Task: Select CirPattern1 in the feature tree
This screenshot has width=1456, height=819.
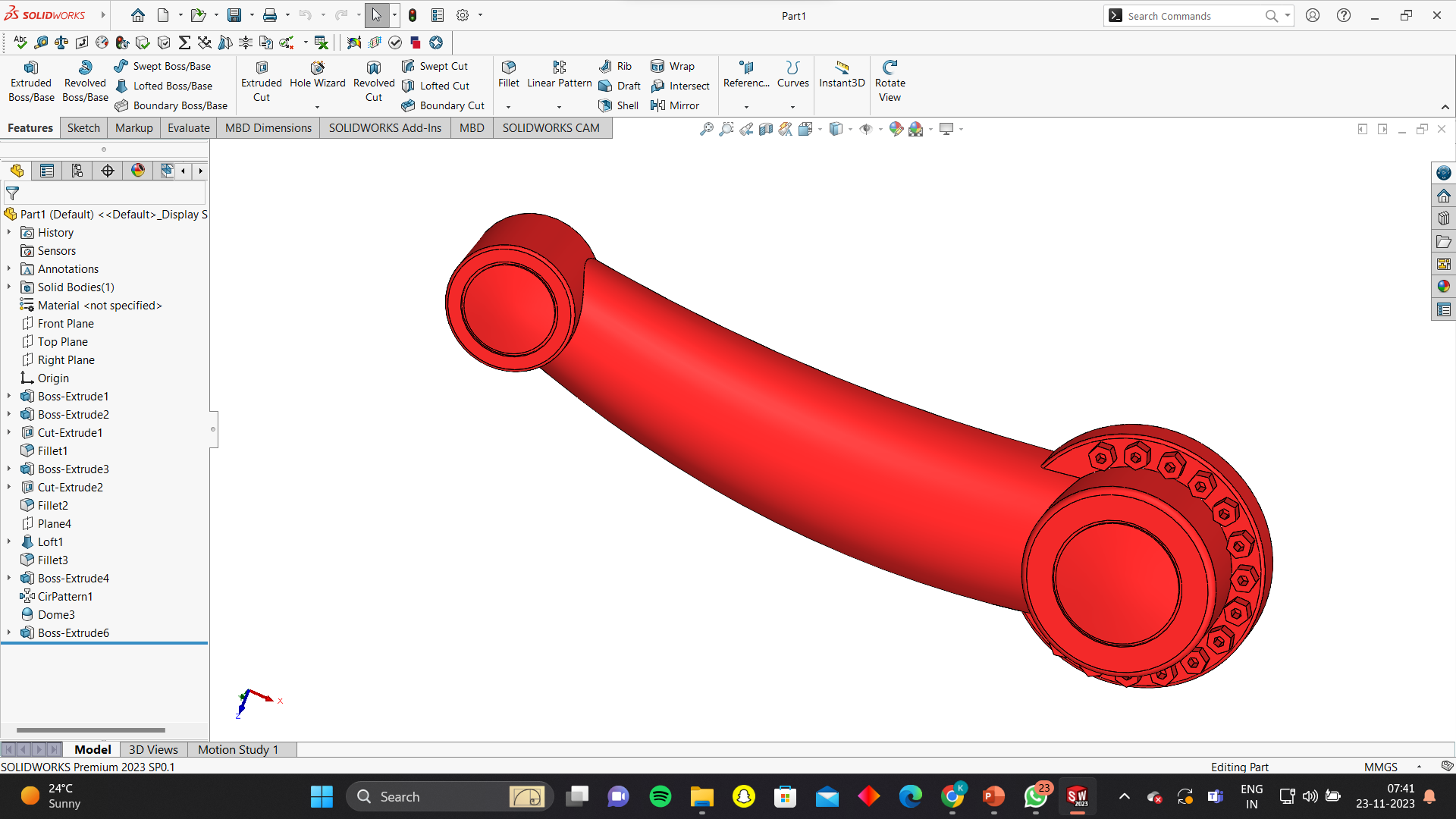Action: point(64,596)
